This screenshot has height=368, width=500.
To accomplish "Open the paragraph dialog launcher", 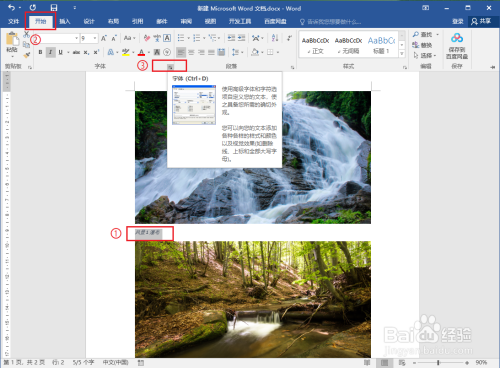I will pos(292,67).
